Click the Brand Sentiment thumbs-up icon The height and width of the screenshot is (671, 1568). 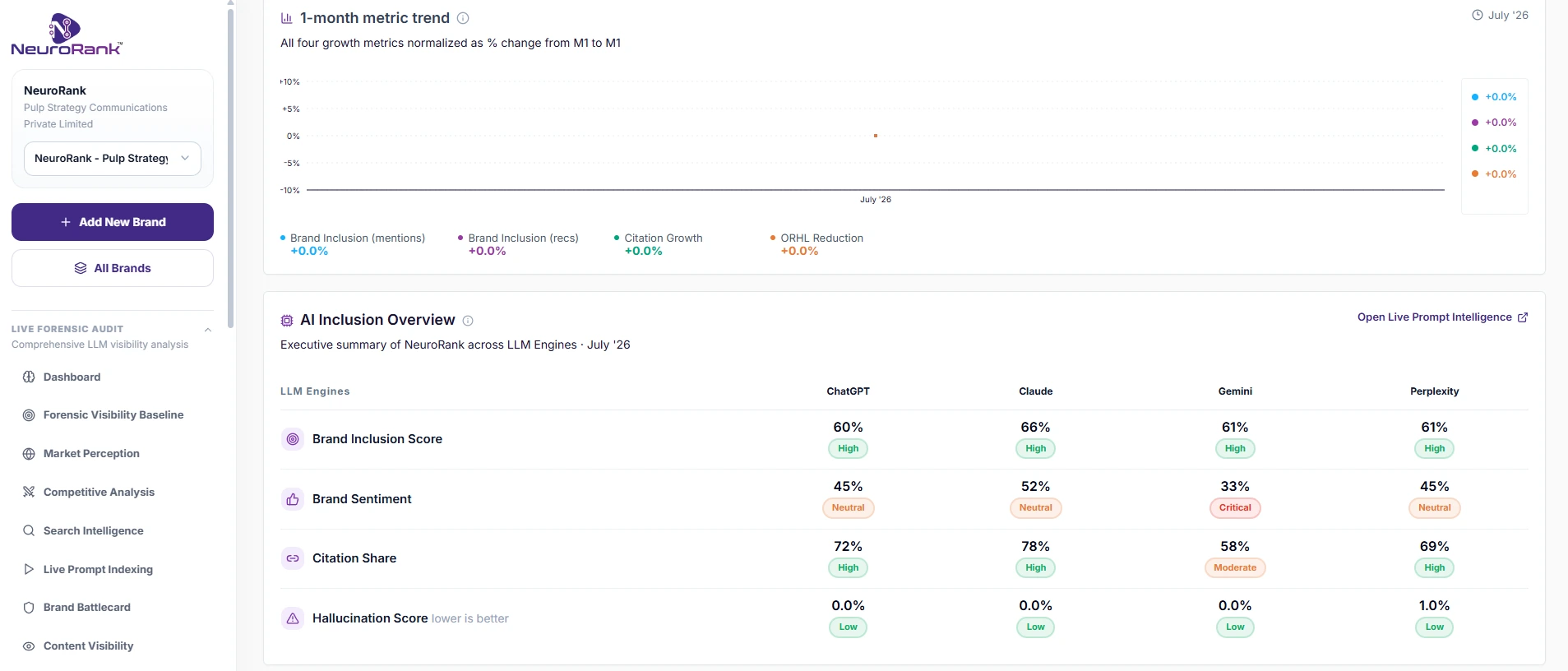[x=293, y=499]
